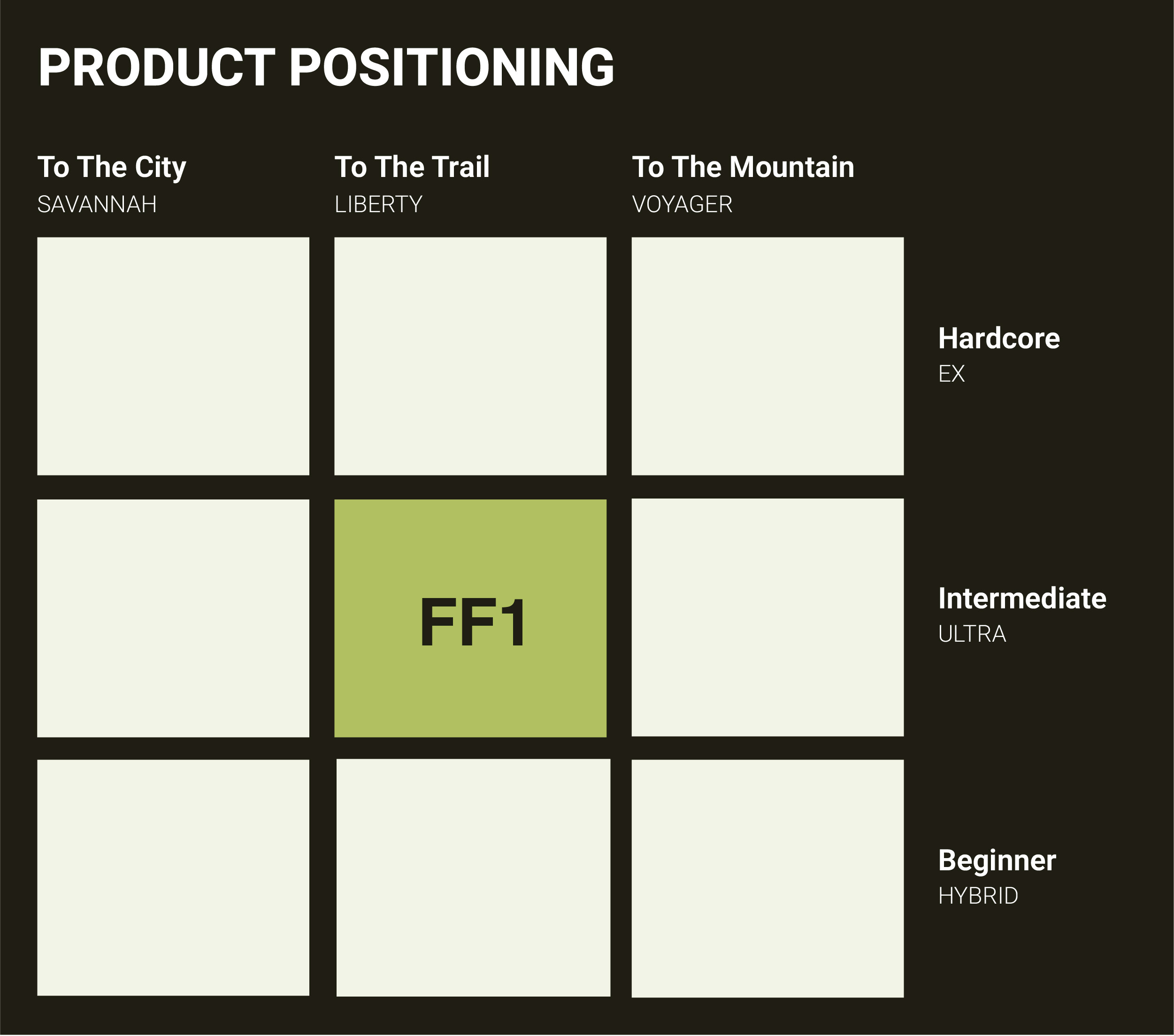This screenshot has height=1036, width=1174.
Task: Select the Intermediate Mountain cell
Action: pos(767,617)
